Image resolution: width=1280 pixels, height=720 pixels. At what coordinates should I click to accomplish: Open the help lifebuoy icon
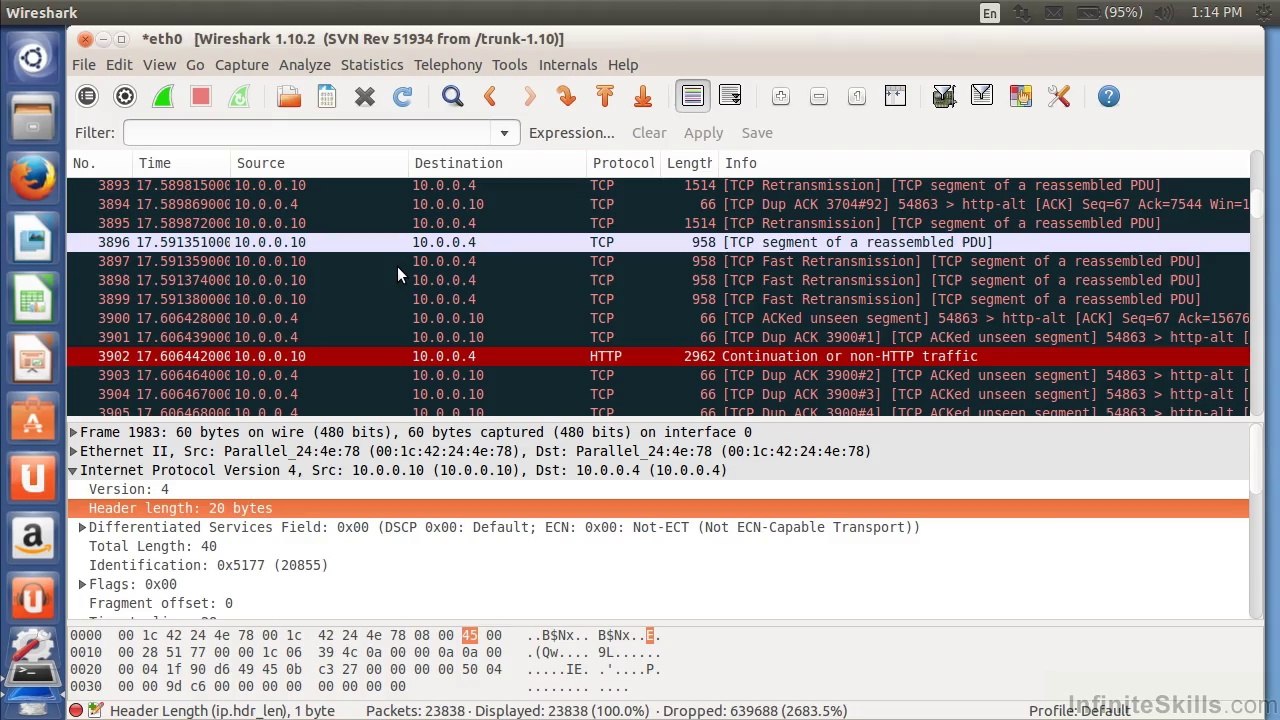pyautogui.click(x=1108, y=96)
